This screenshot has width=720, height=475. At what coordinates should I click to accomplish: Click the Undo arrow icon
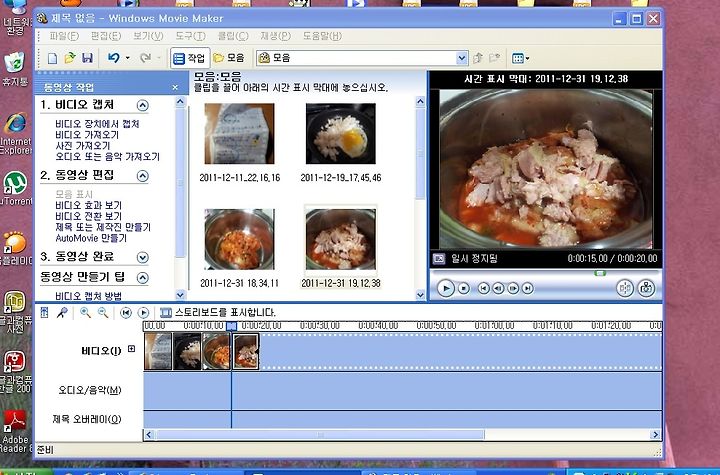pyautogui.click(x=113, y=58)
